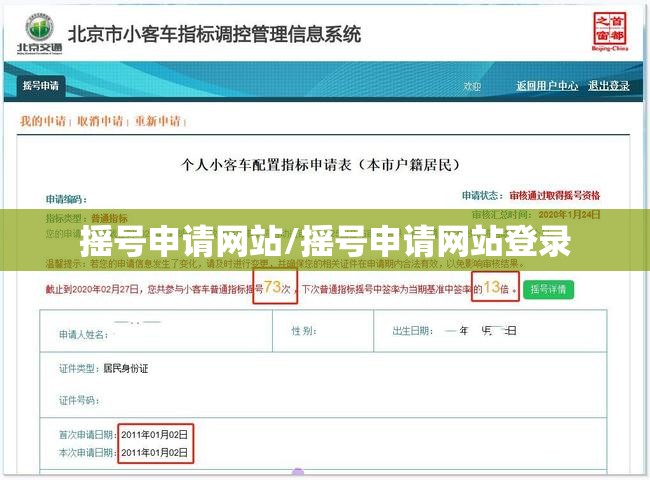The height and width of the screenshot is (480, 650).
Task: Click the 73次 lottery count
Action: pos(277,287)
